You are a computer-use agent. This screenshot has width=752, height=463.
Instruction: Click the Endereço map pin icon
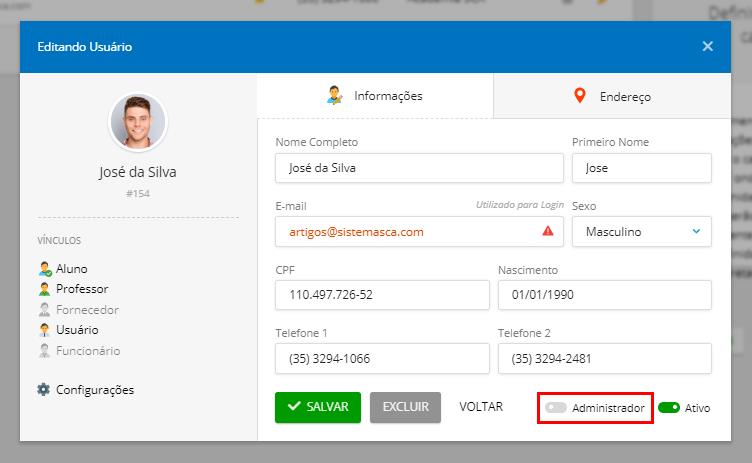tap(580, 95)
